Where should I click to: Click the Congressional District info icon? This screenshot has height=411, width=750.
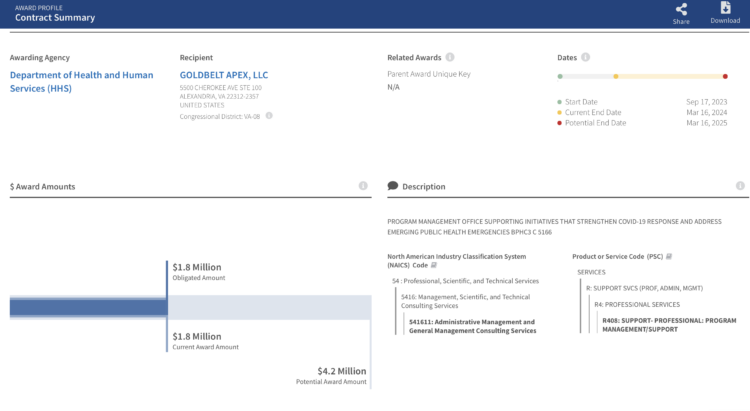(269, 116)
